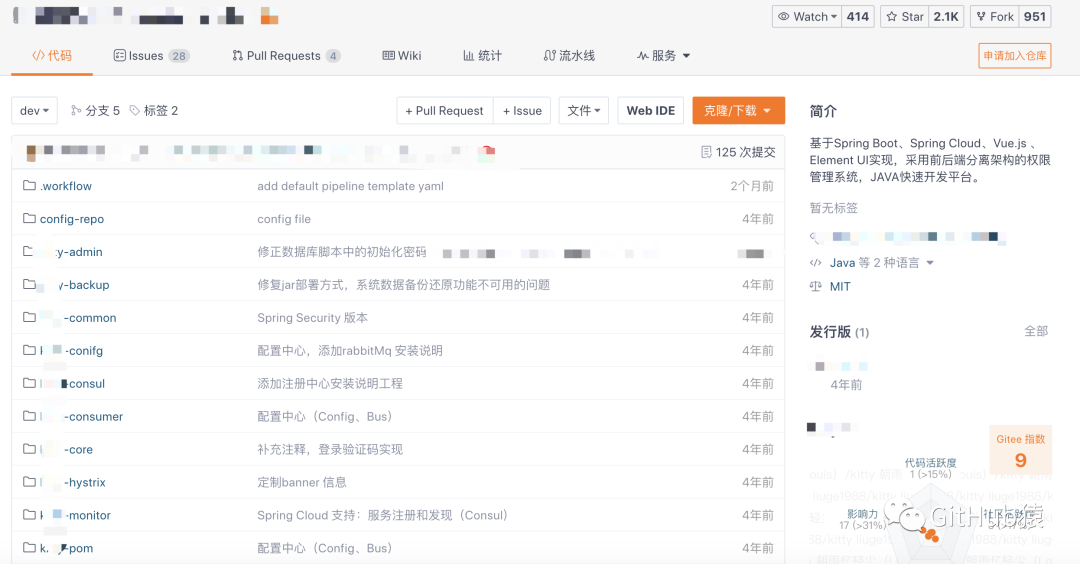Click the code icon beside Java languages
The image size is (1080, 564).
[816, 263]
